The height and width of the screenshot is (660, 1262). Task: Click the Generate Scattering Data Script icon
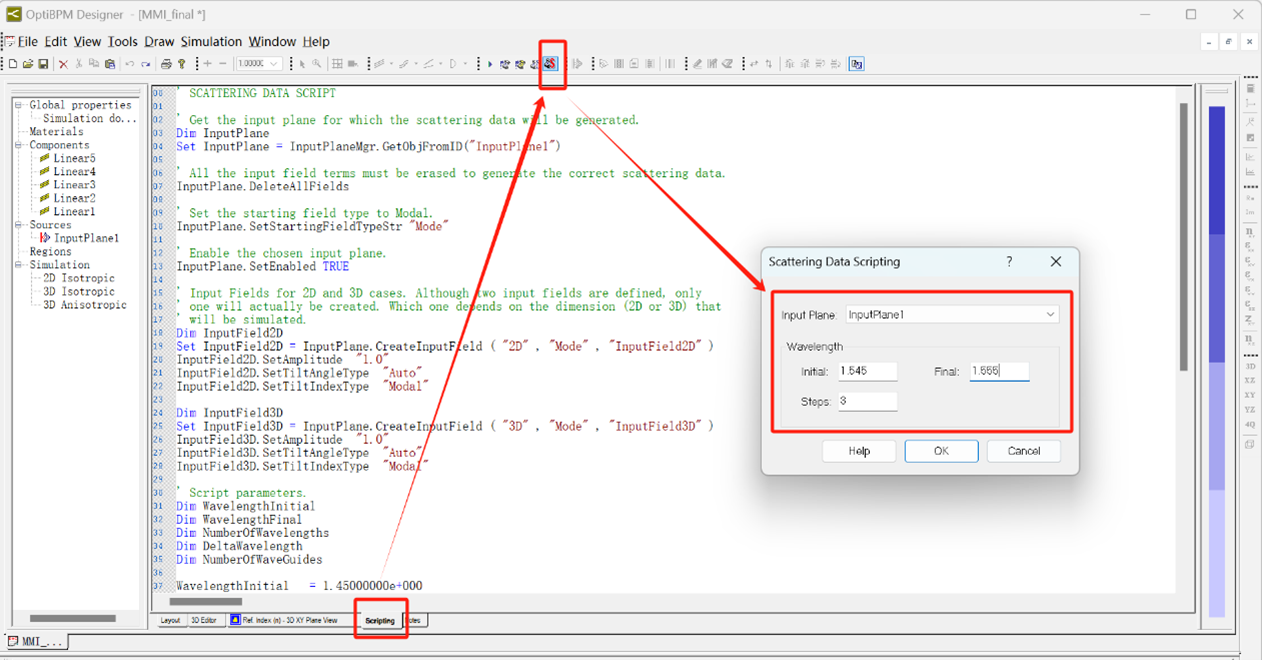click(550, 64)
